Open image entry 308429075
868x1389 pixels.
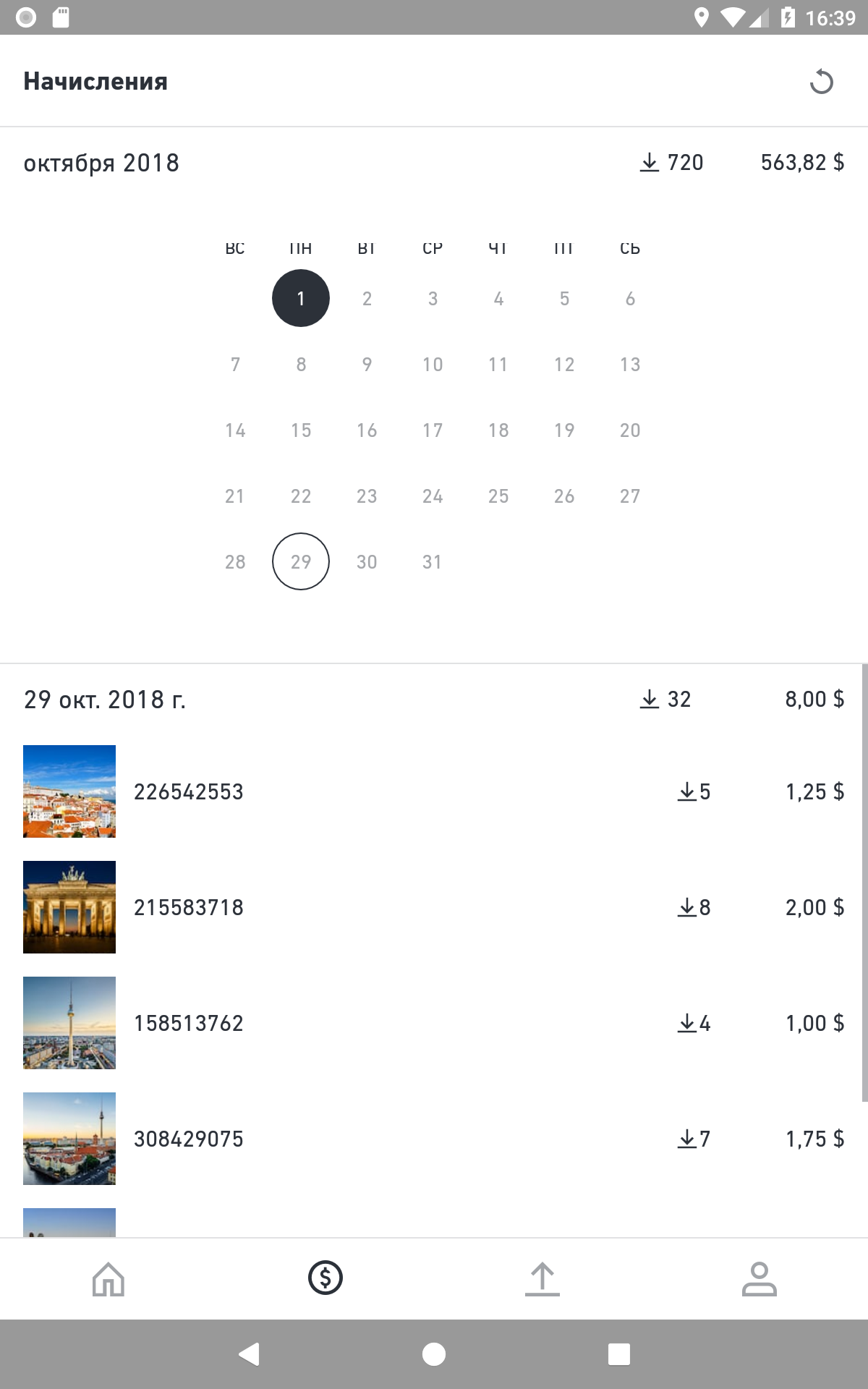coord(434,1139)
